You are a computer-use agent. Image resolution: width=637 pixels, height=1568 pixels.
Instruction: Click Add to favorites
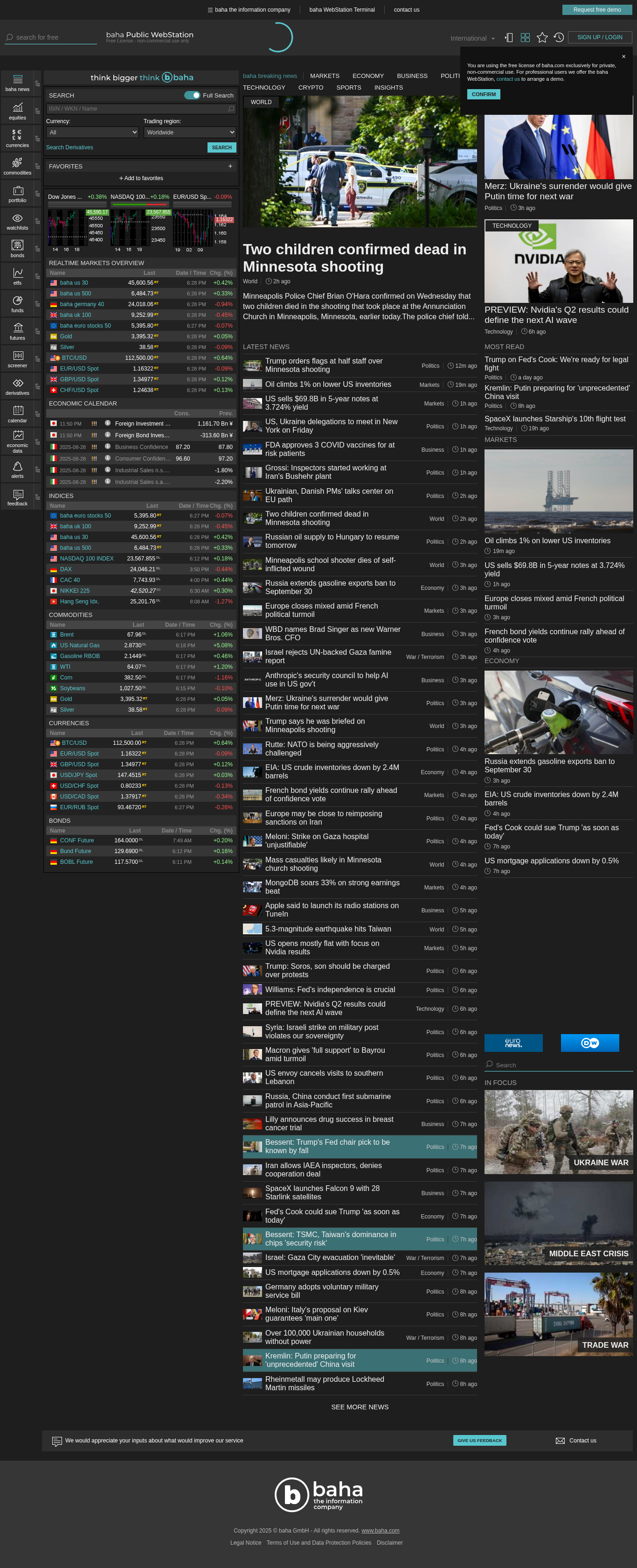(x=141, y=178)
